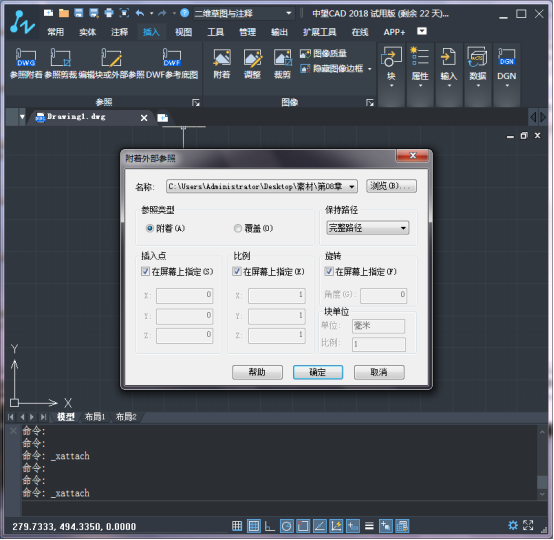Open the 视图 ribbon tab

[183, 32]
